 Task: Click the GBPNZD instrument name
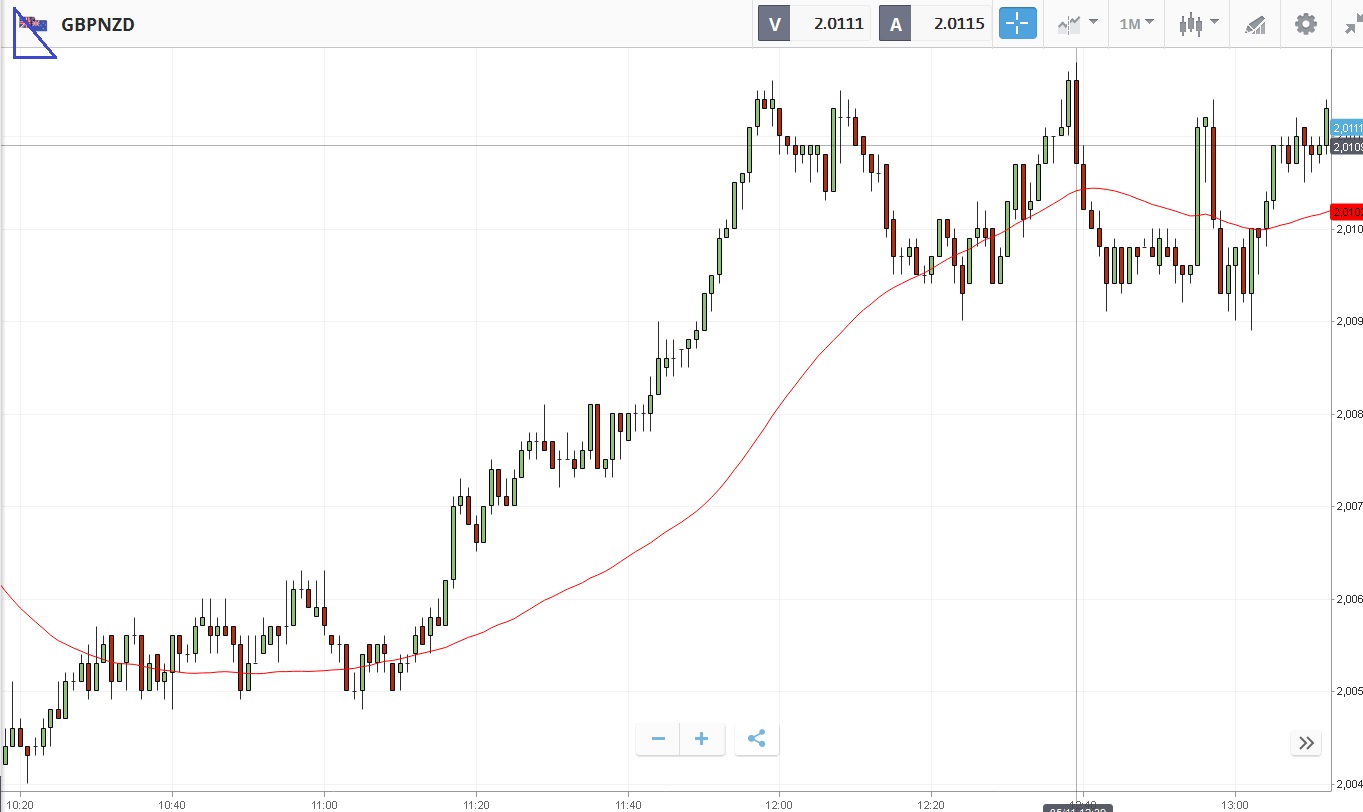98,24
